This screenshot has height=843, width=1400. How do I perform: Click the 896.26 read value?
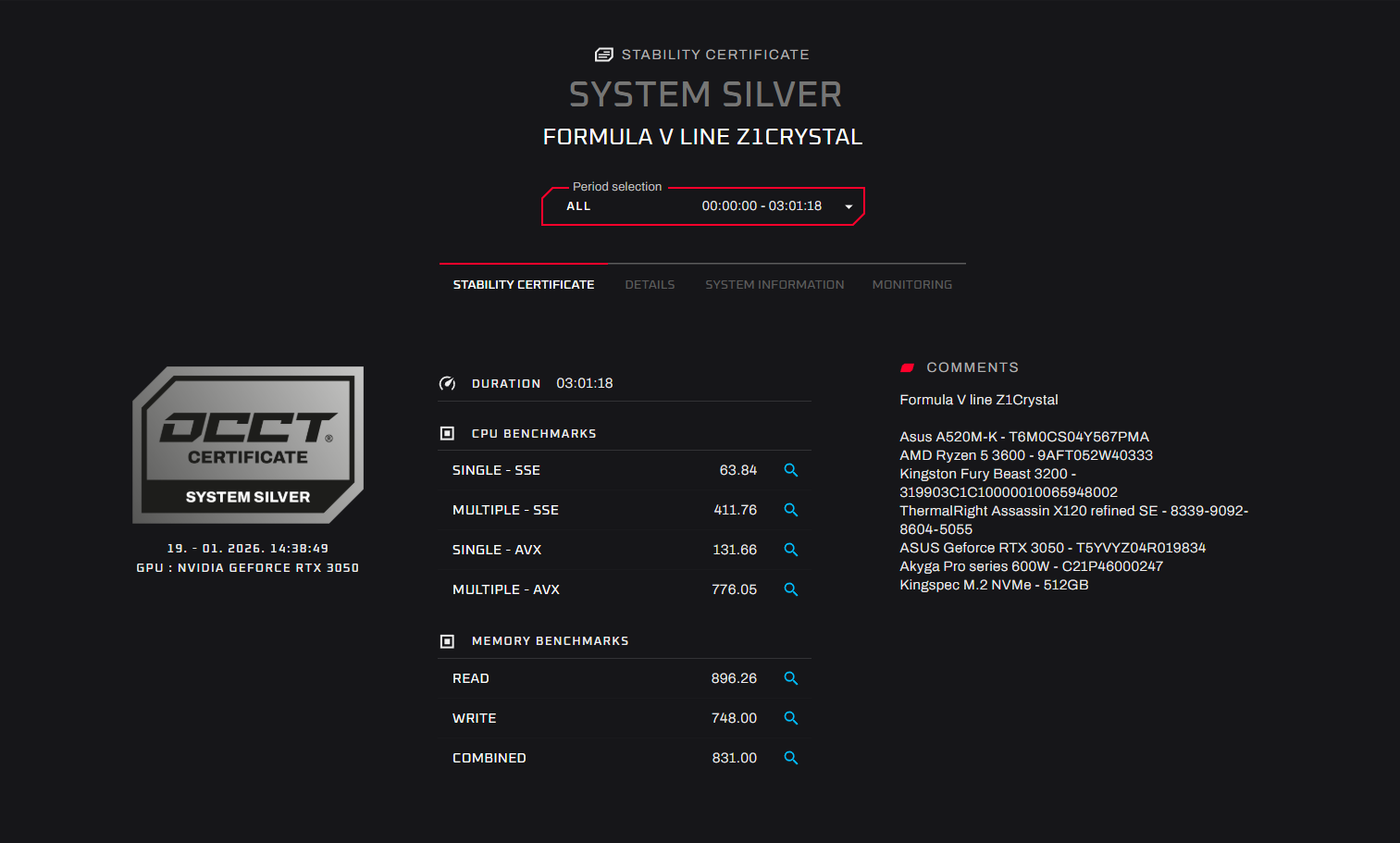734,678
